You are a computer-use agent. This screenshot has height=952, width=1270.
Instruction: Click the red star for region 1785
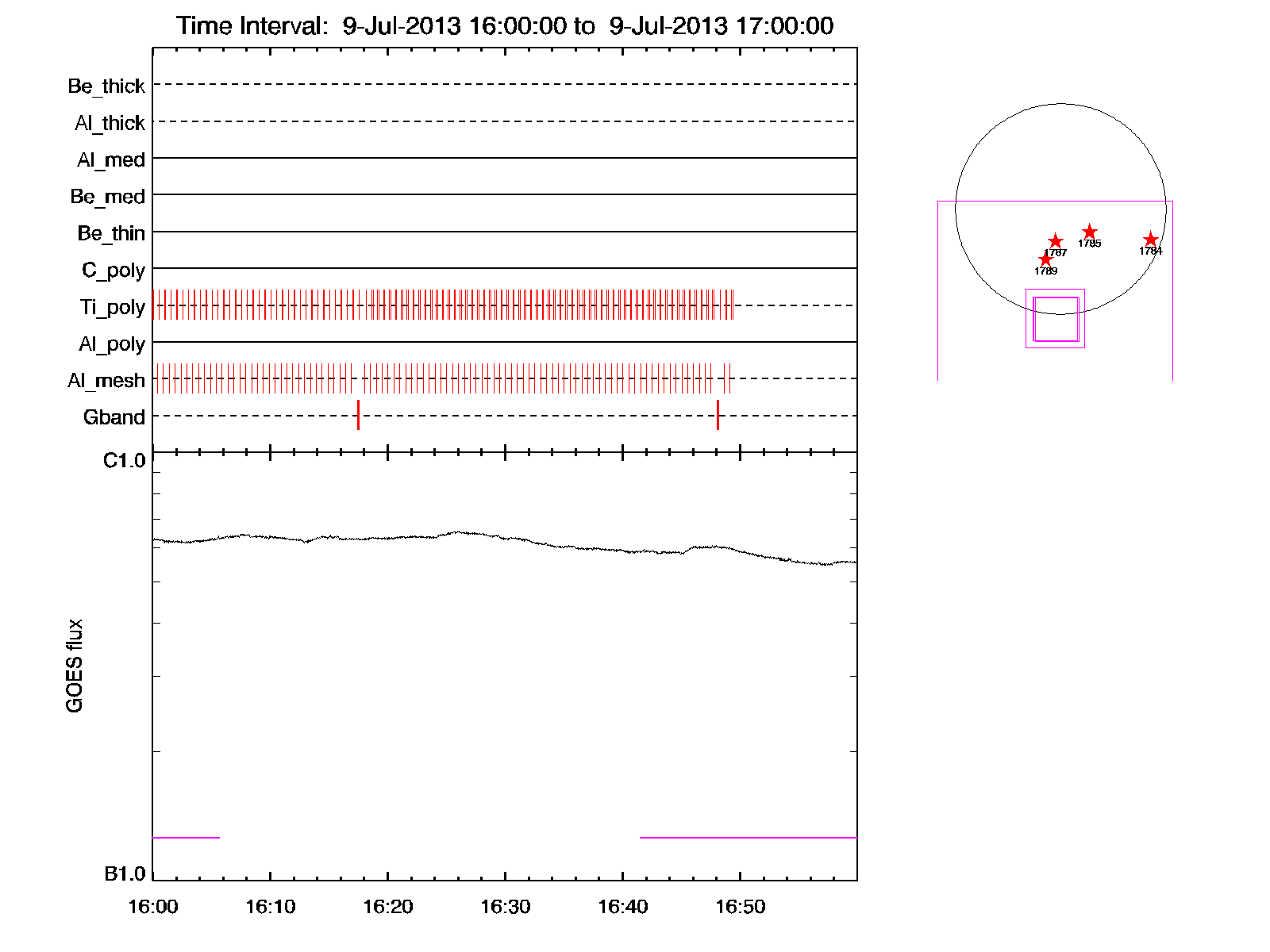coord(1089,232)
